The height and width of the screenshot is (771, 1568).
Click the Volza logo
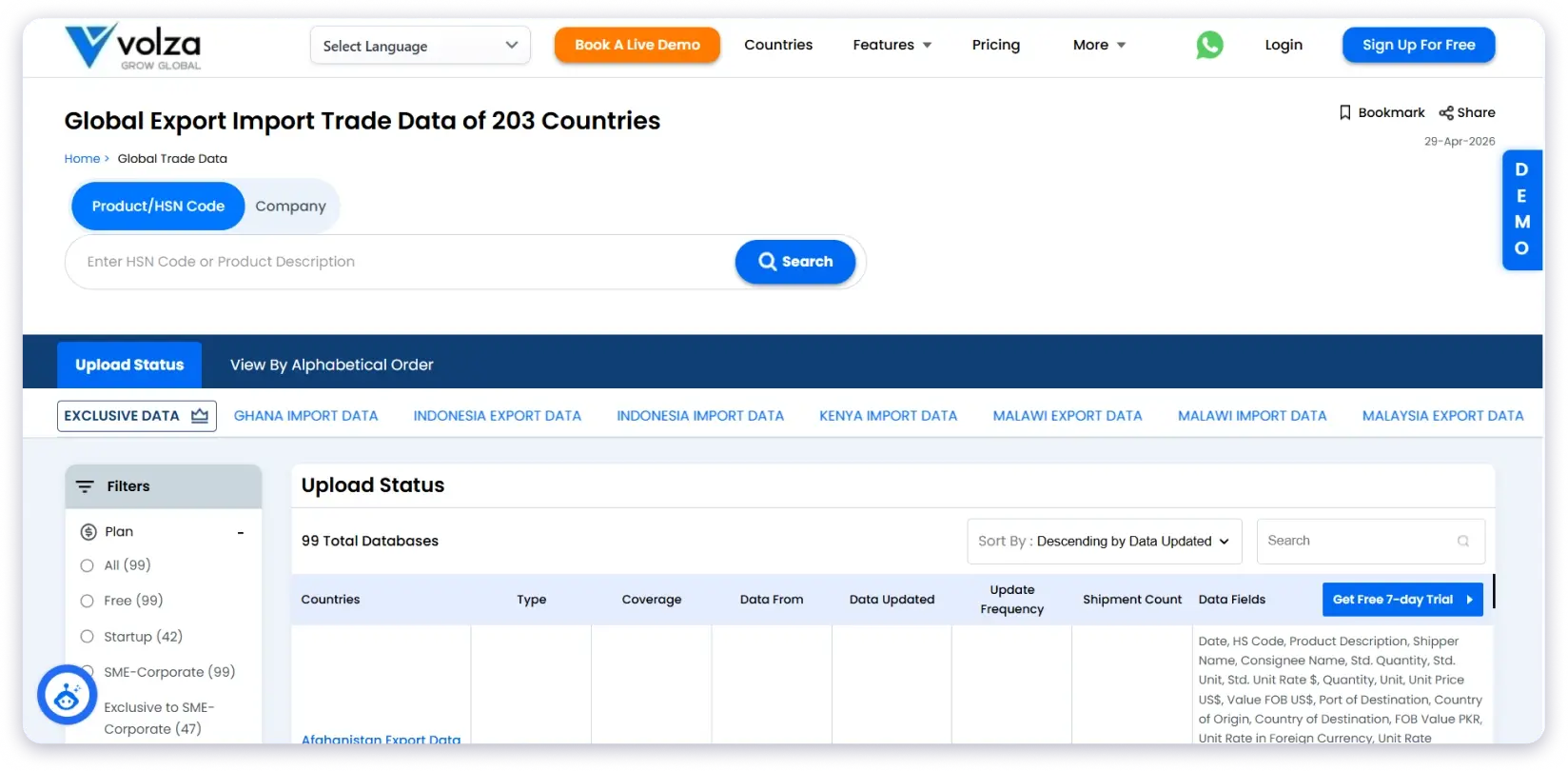coord(132,46)
